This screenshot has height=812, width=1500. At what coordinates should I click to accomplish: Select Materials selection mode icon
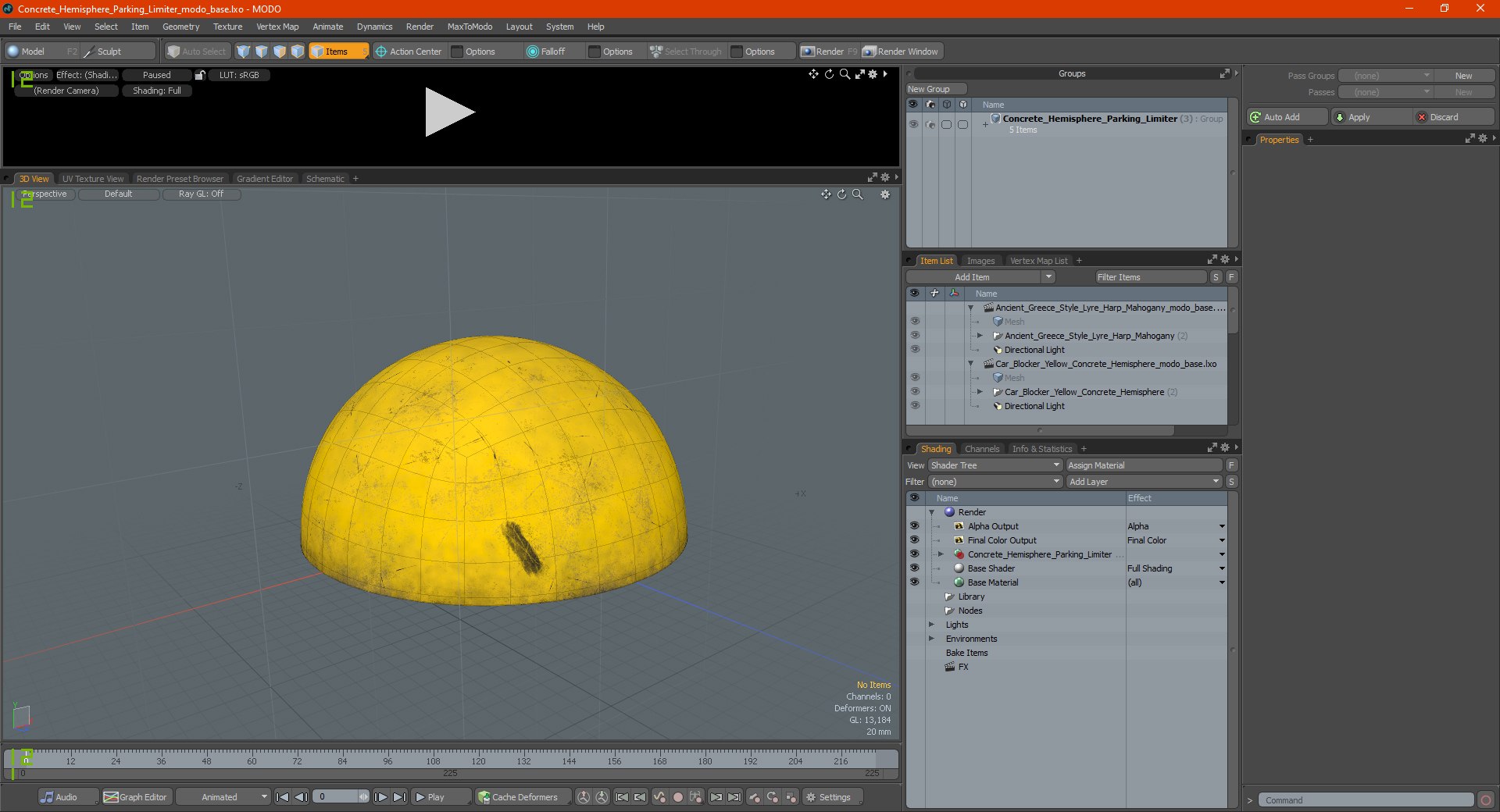point(298,52)
